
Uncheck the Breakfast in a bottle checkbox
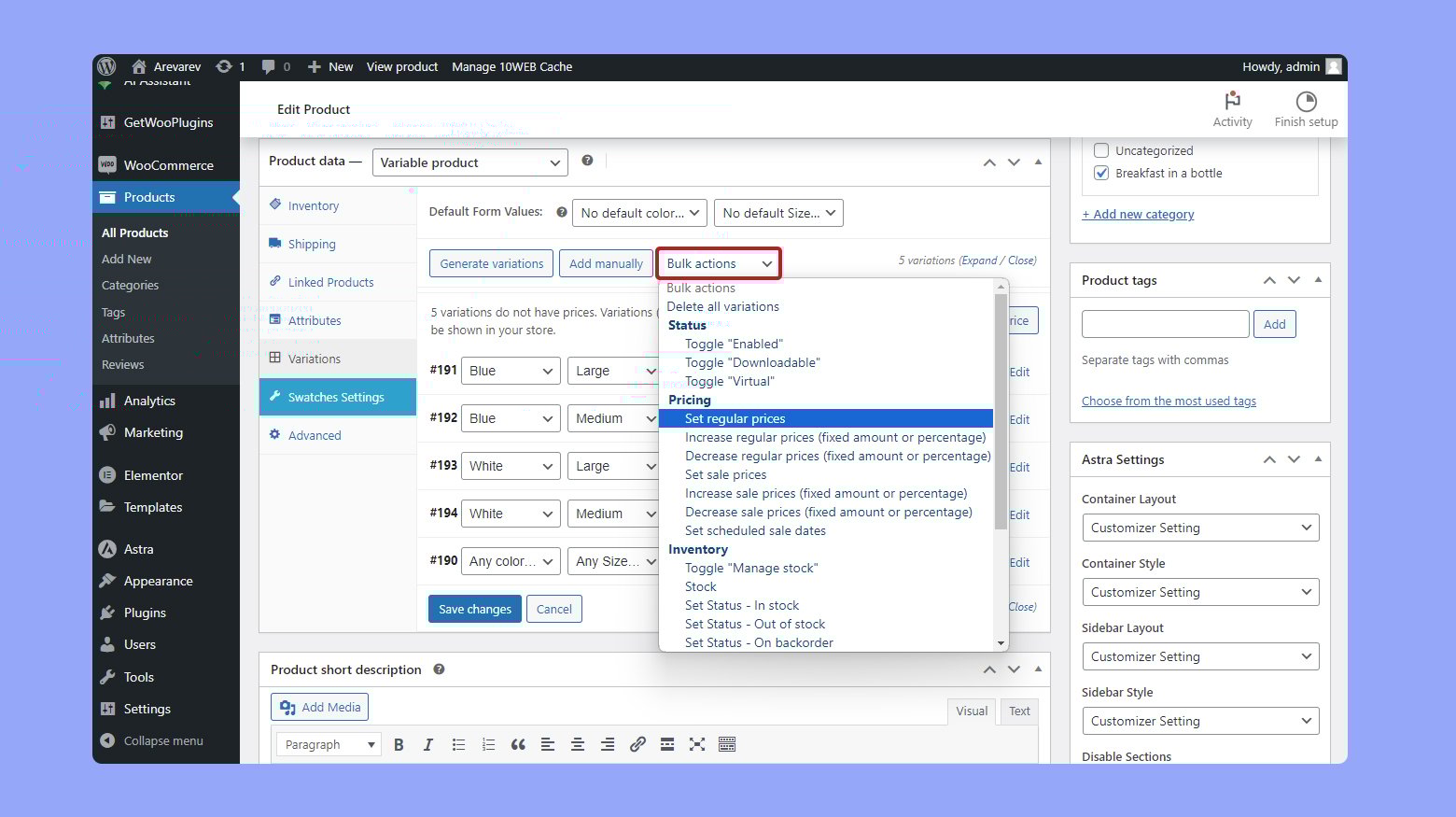click(x=1101, y=173)
